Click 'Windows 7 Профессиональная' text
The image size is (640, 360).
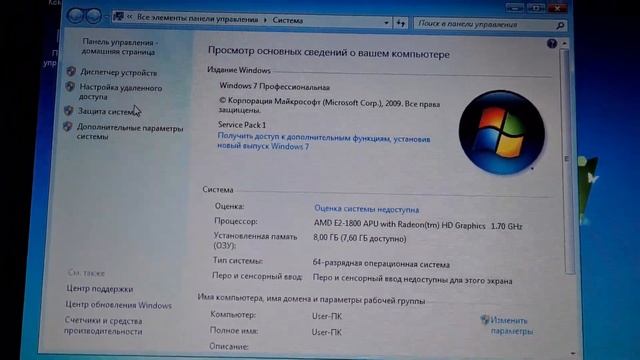[274, 87]
